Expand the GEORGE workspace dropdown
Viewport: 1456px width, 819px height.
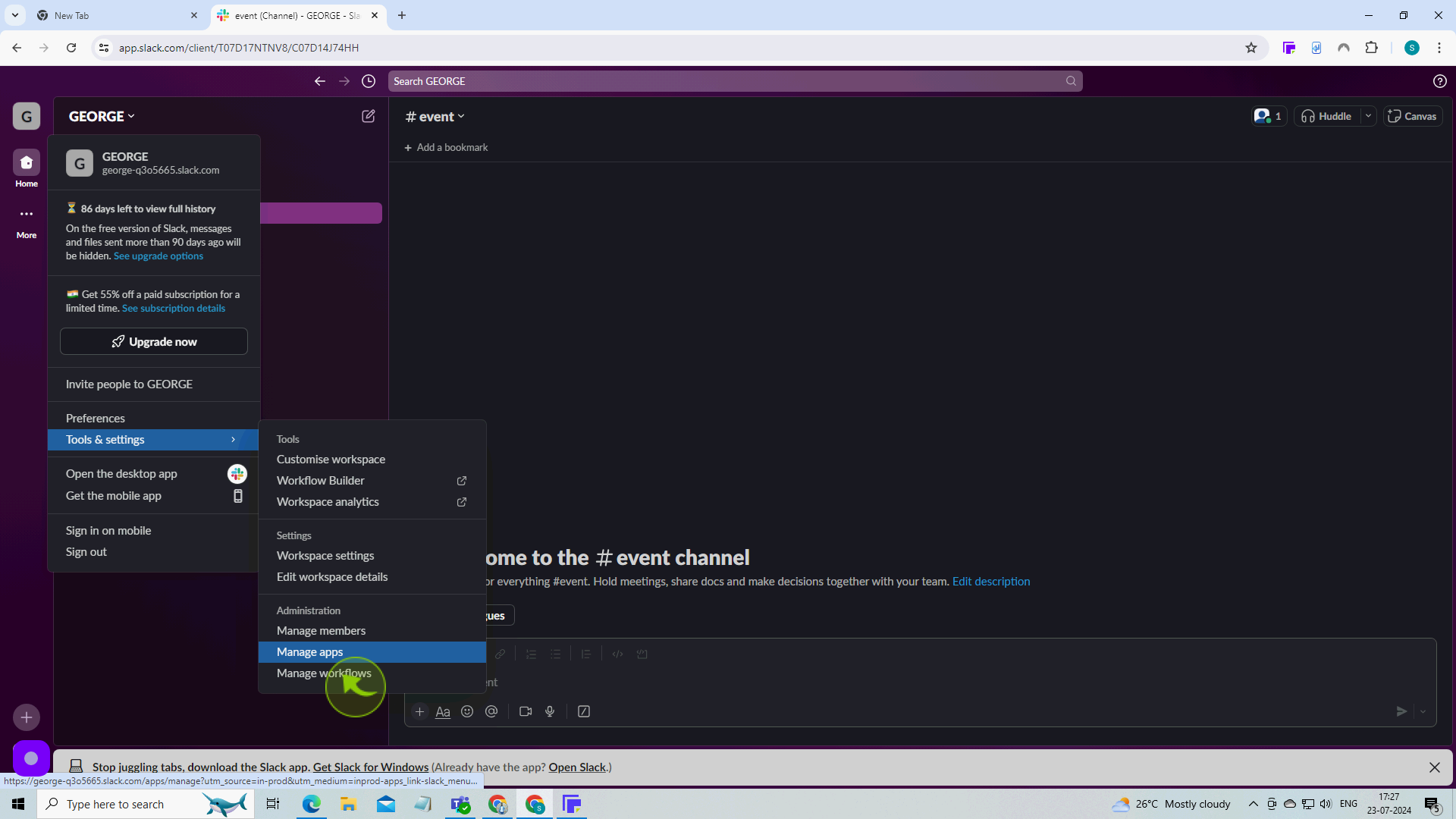coord(102,116)
